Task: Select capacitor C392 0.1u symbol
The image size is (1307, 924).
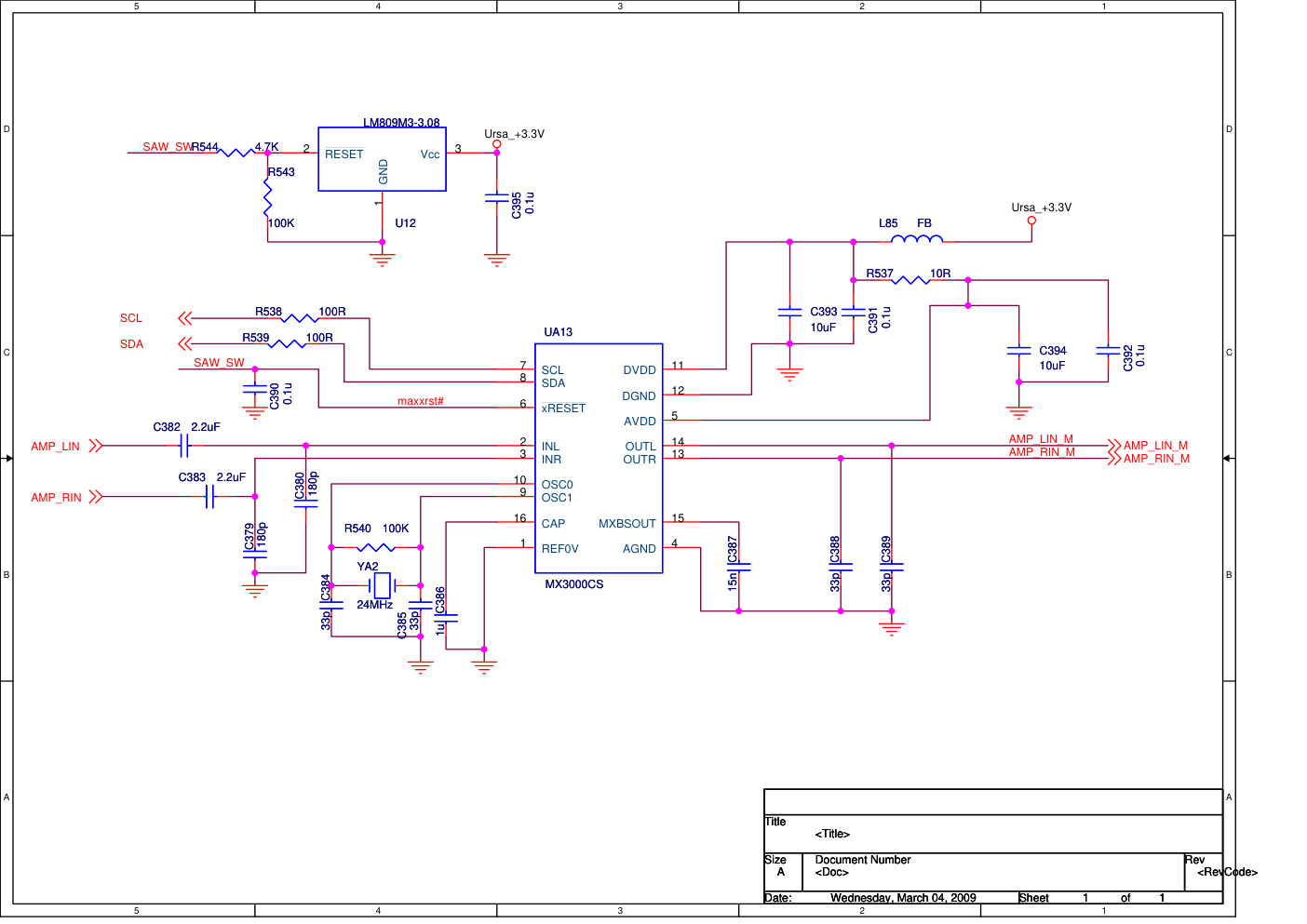Action: tap(1108, 351)
